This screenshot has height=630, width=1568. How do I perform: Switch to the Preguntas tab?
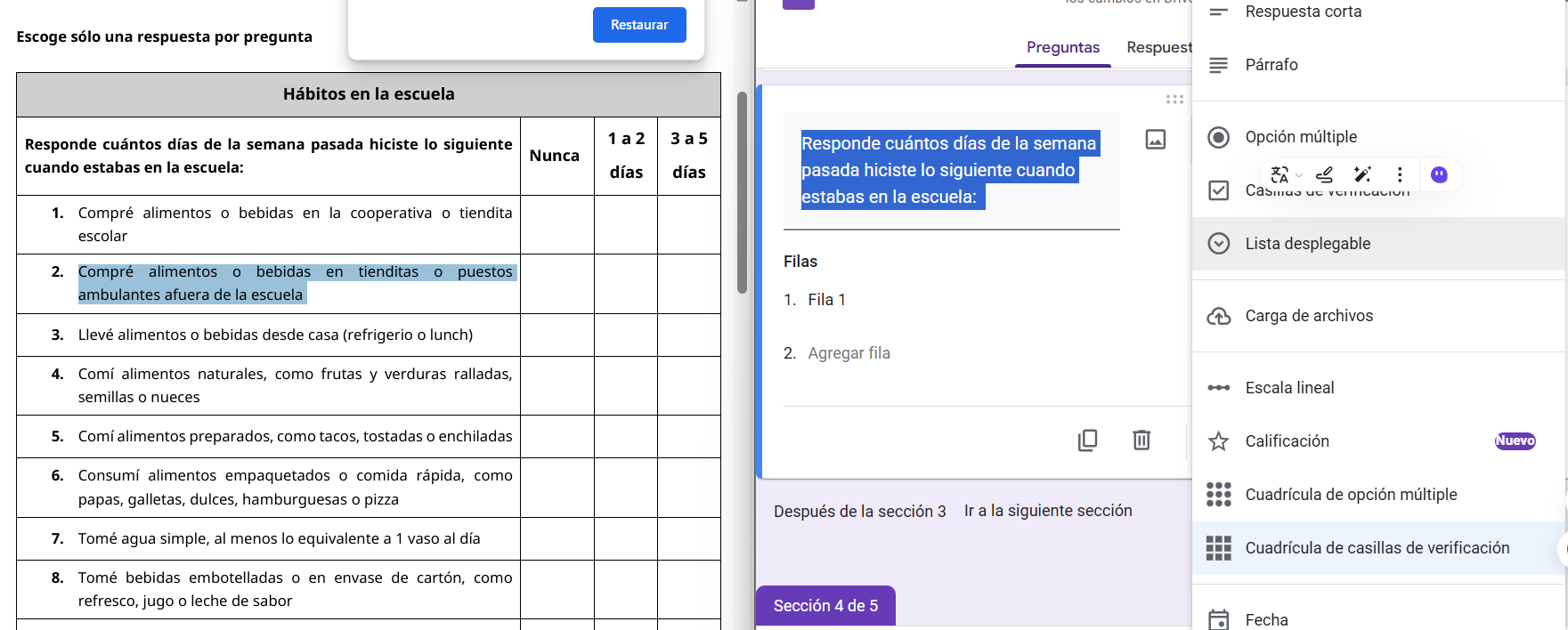click(x=1062, y=47)
